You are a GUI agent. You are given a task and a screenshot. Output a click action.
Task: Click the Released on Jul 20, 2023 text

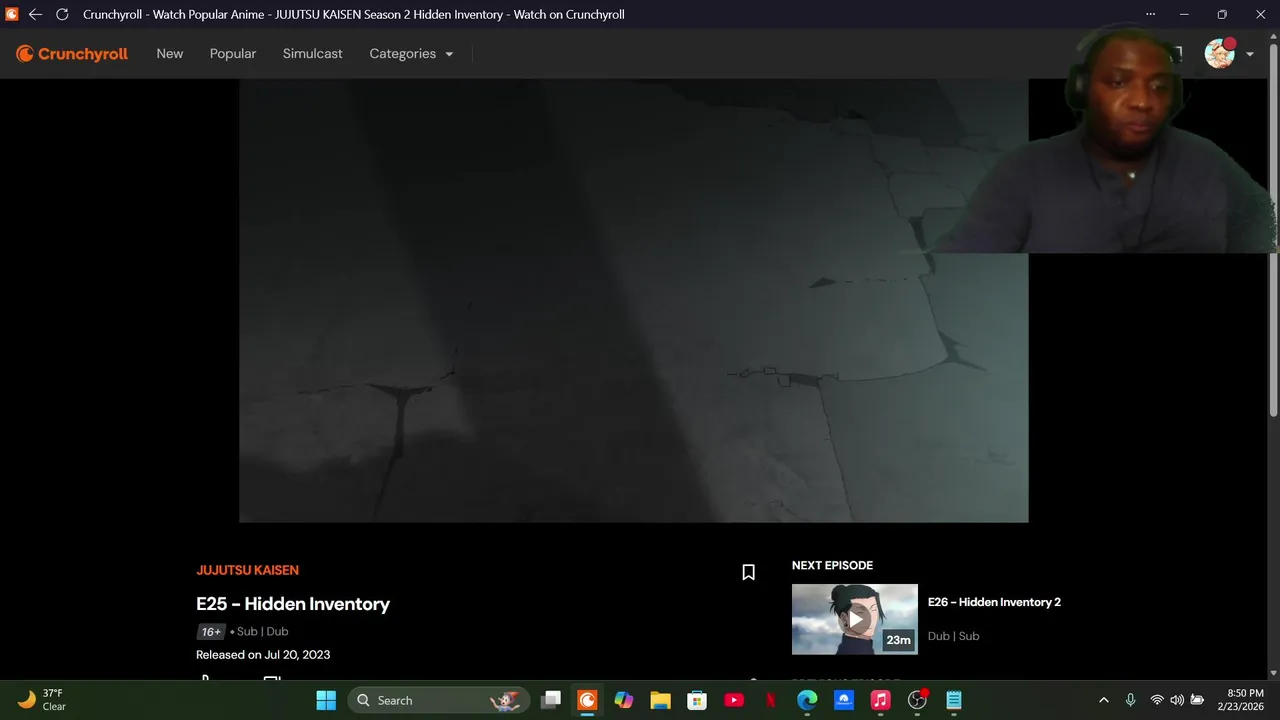(263, 655)
